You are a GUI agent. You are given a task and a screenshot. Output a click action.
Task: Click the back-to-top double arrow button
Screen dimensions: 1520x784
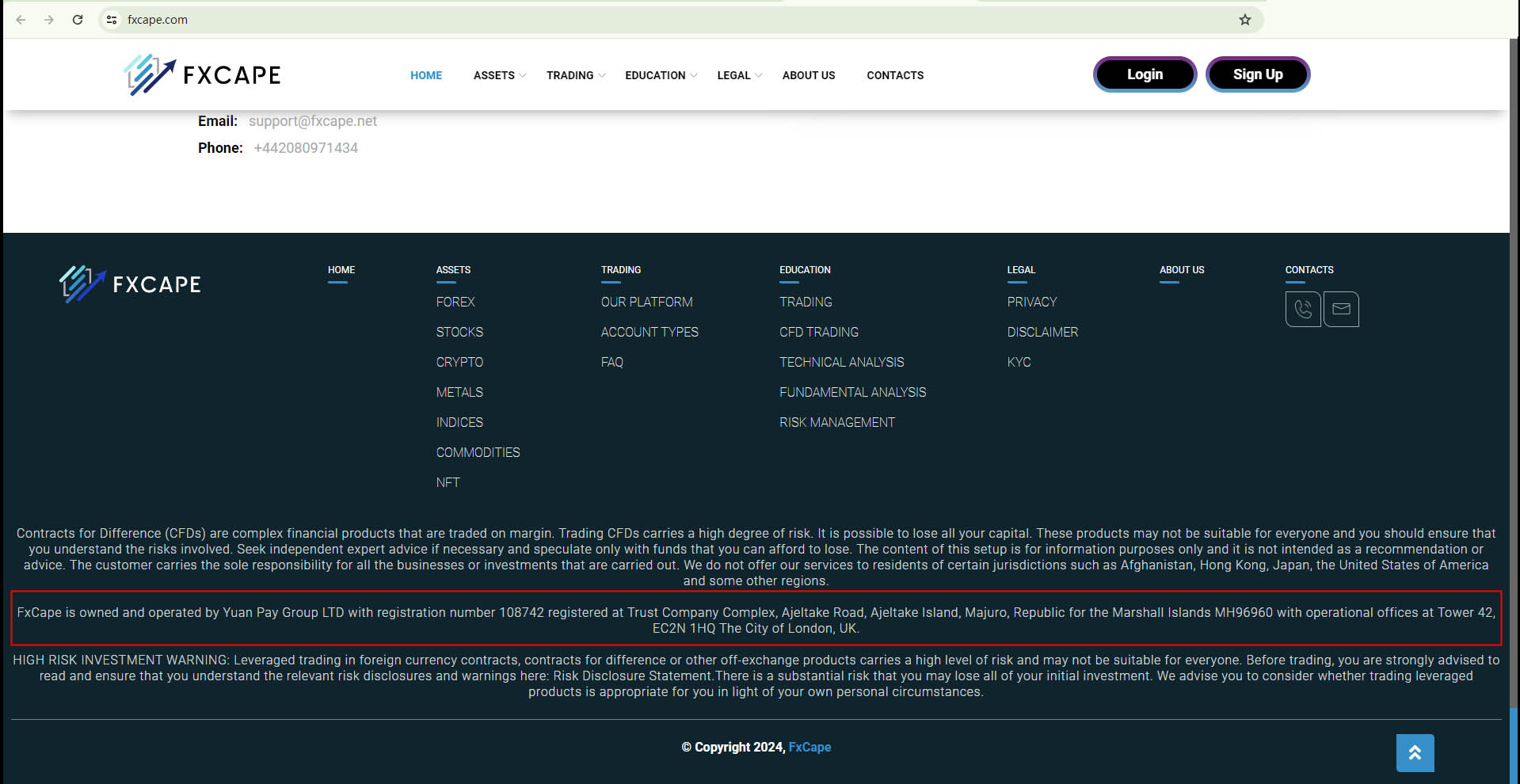1415,753
